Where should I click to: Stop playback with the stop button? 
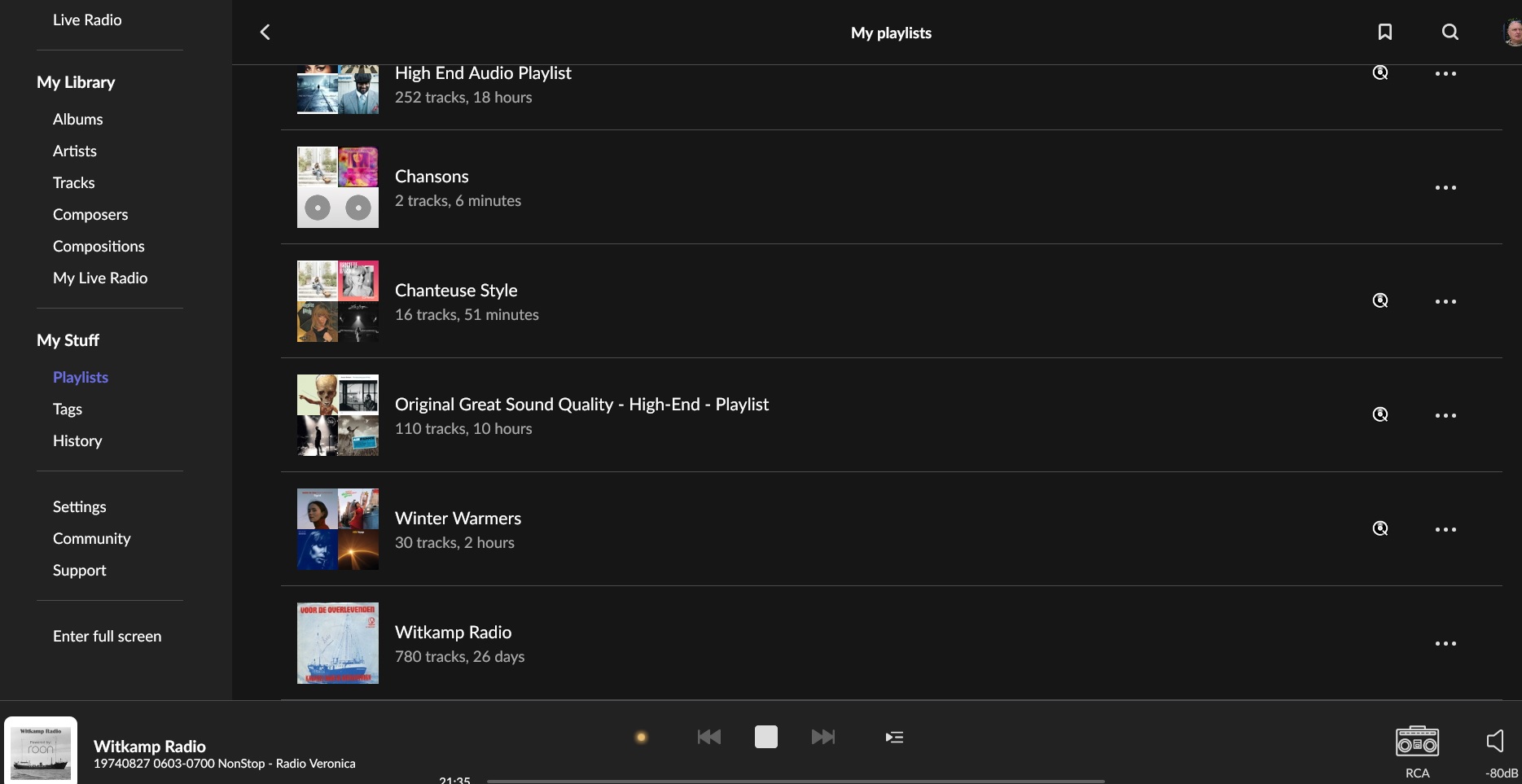point(765,737)
